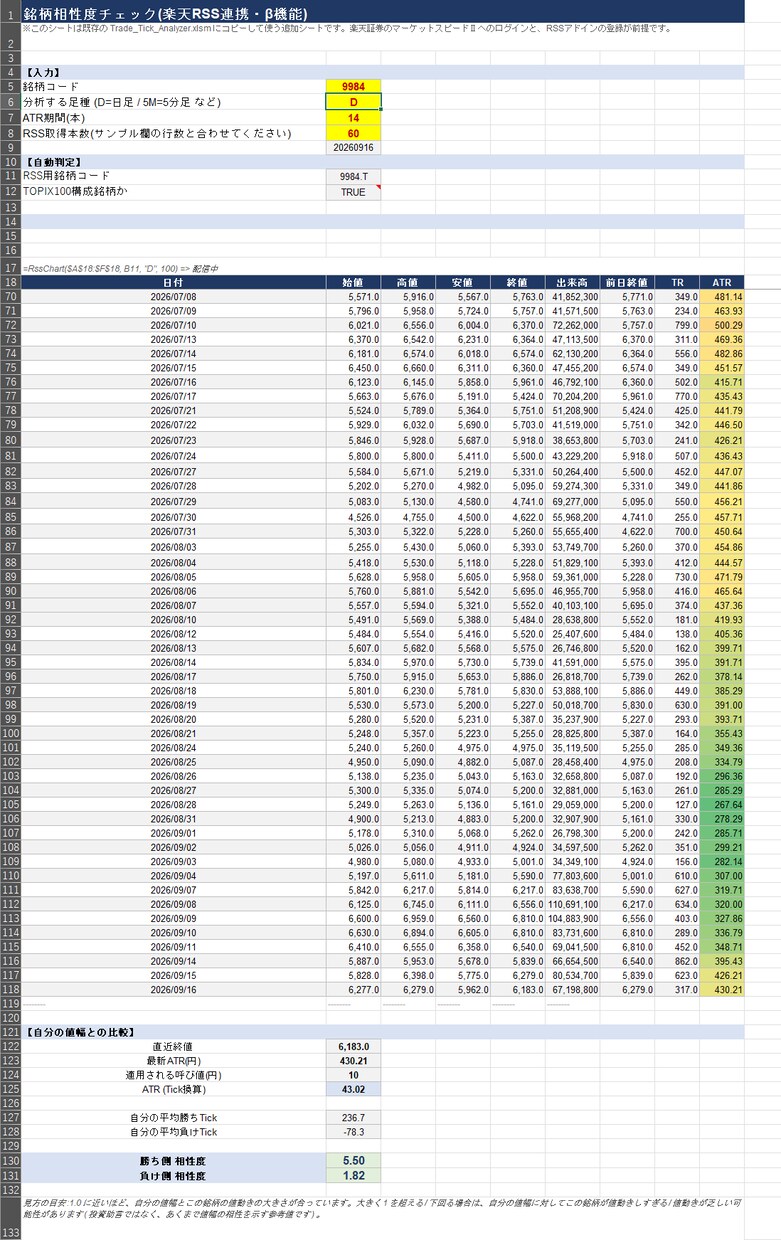Select the TR value 862.0

[677, 961]
